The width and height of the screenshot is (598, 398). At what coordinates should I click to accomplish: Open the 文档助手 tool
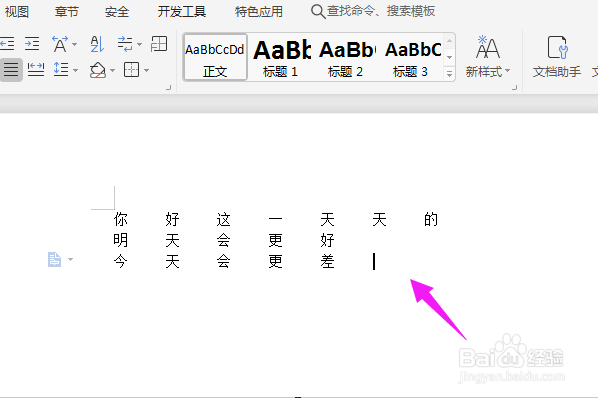[x=557, y=56]
